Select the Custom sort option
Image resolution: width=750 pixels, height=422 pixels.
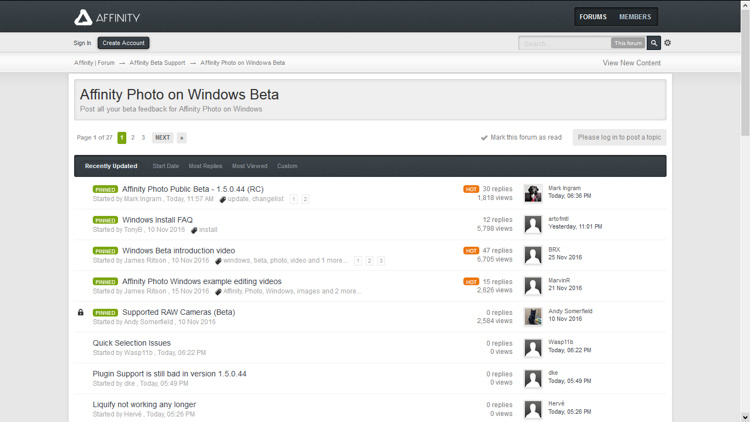tap(287, 166)
